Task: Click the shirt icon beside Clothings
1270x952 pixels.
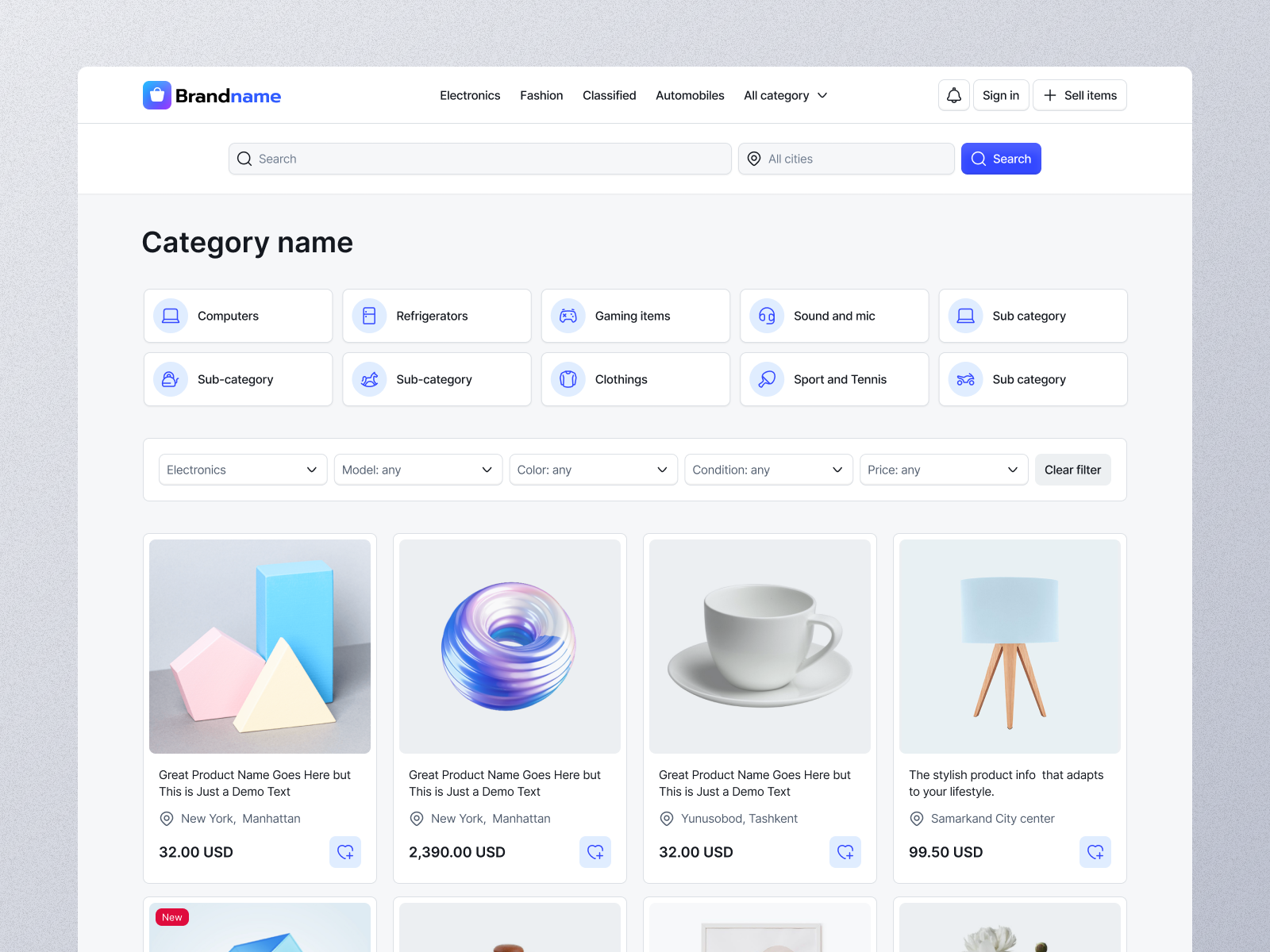Action: point(568,379)
